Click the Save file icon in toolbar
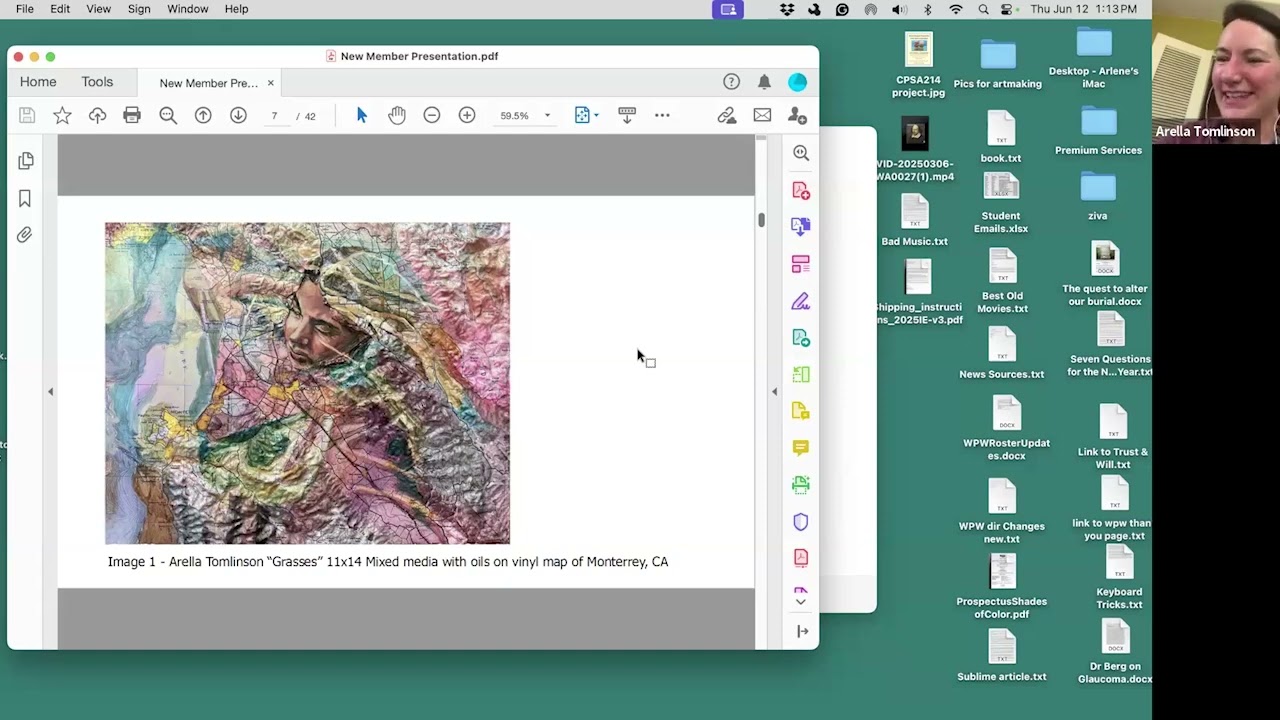The height and width of the screenshot is (720, 1280). click(x=27, y=116)
